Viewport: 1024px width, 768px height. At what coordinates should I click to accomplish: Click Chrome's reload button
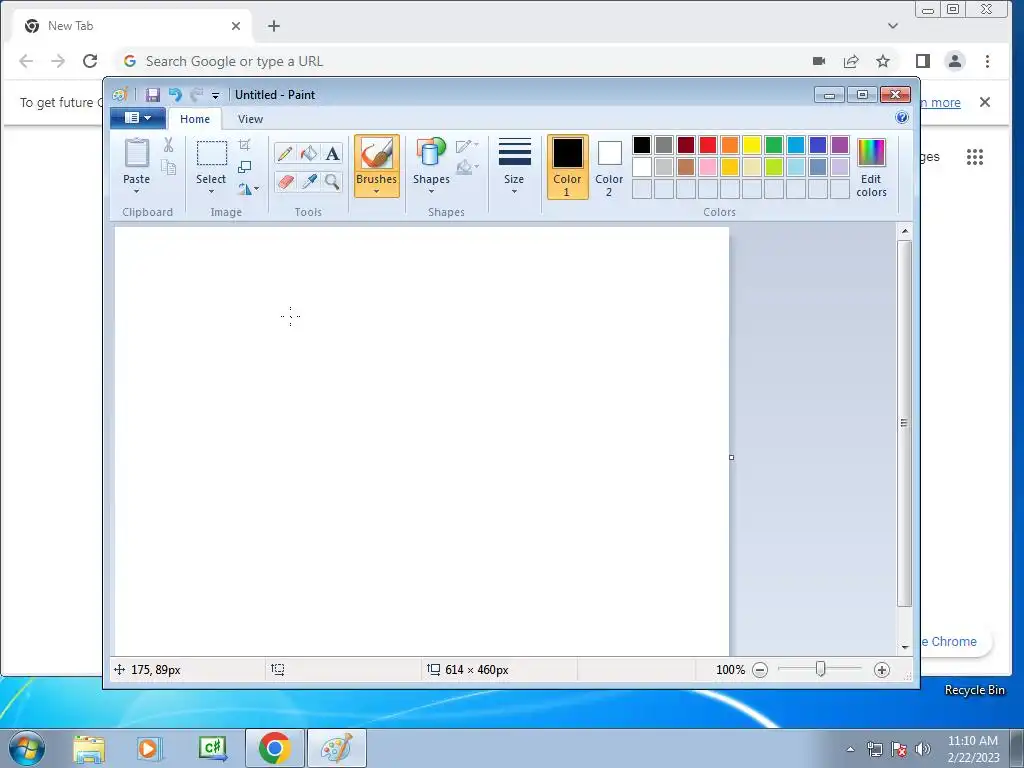[90, 61]
